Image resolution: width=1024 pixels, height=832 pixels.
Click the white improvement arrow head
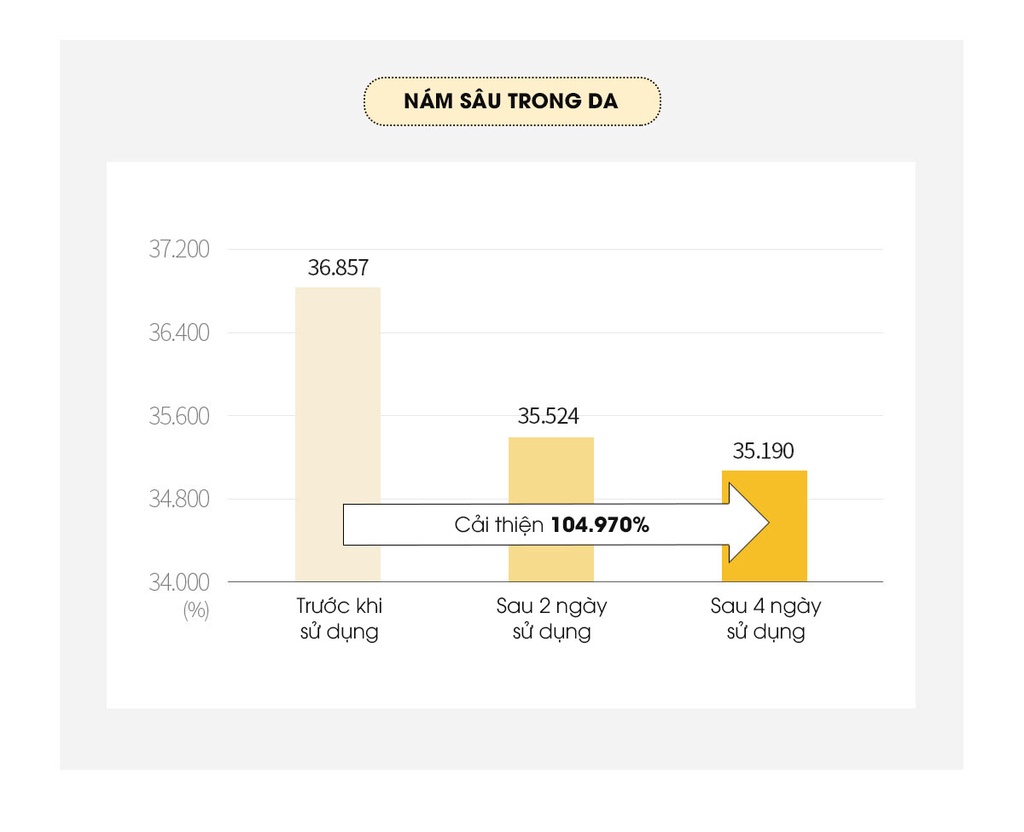(x=748, y=523)
